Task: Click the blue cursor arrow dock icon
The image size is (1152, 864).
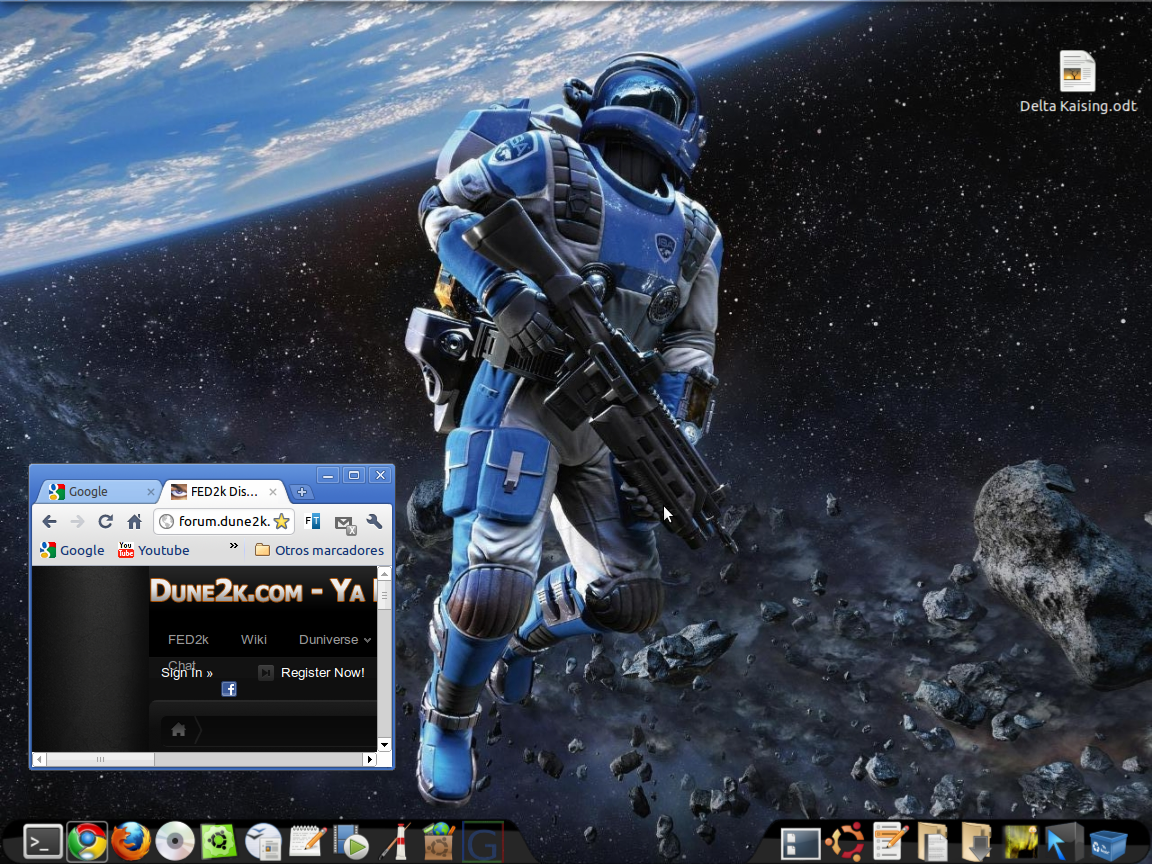Action: click(x=1063, y=842)
